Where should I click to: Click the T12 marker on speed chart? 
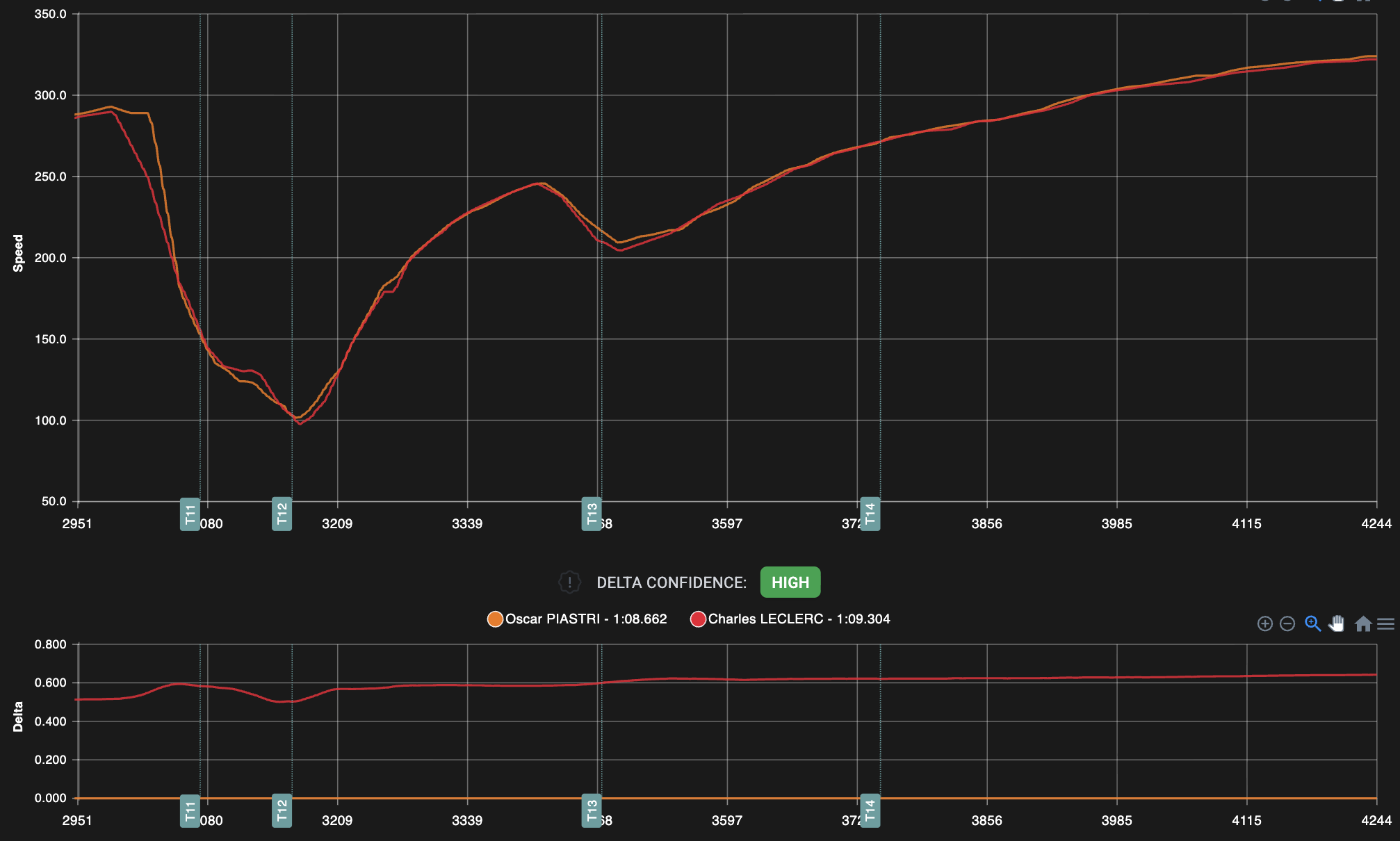pos(282,514)
